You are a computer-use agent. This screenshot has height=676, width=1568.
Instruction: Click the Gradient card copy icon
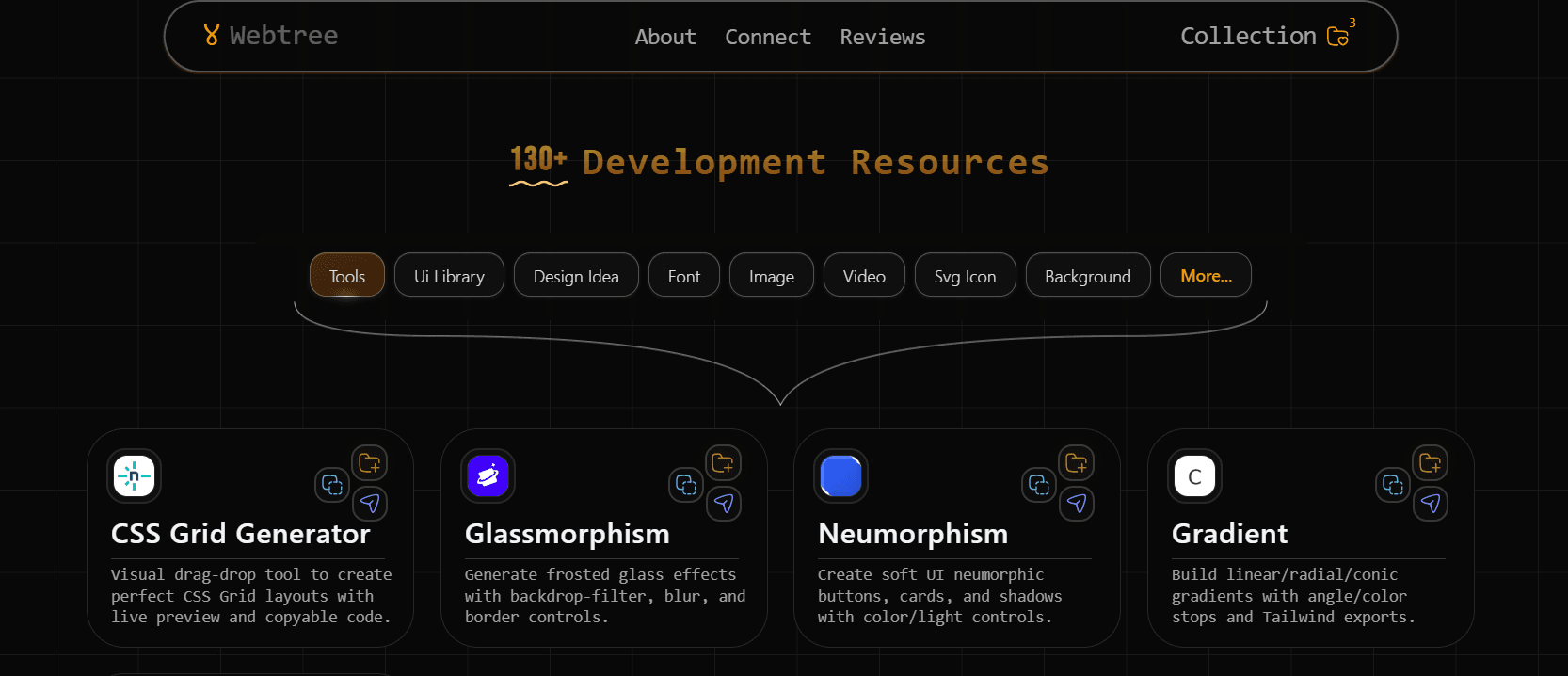(x=1393, y=485)
